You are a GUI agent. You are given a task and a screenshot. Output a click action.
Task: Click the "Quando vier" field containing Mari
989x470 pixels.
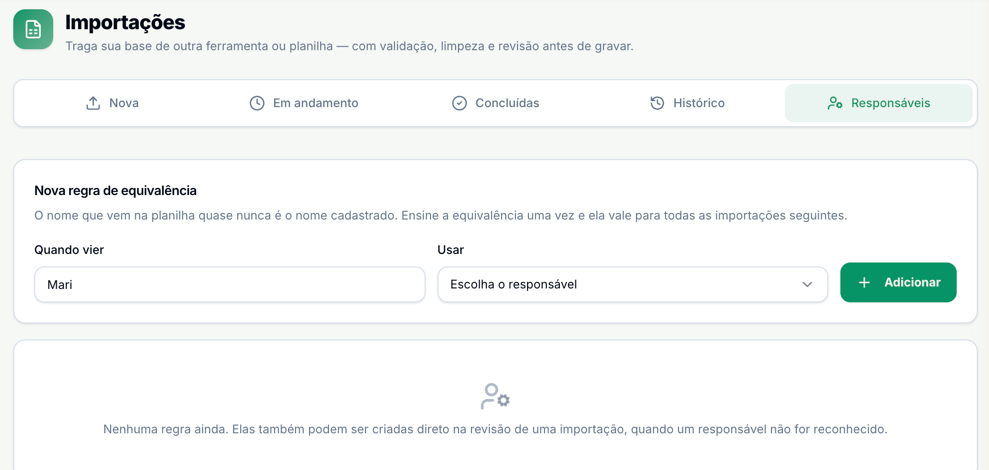pyautogui.click(x=230, y=285)
